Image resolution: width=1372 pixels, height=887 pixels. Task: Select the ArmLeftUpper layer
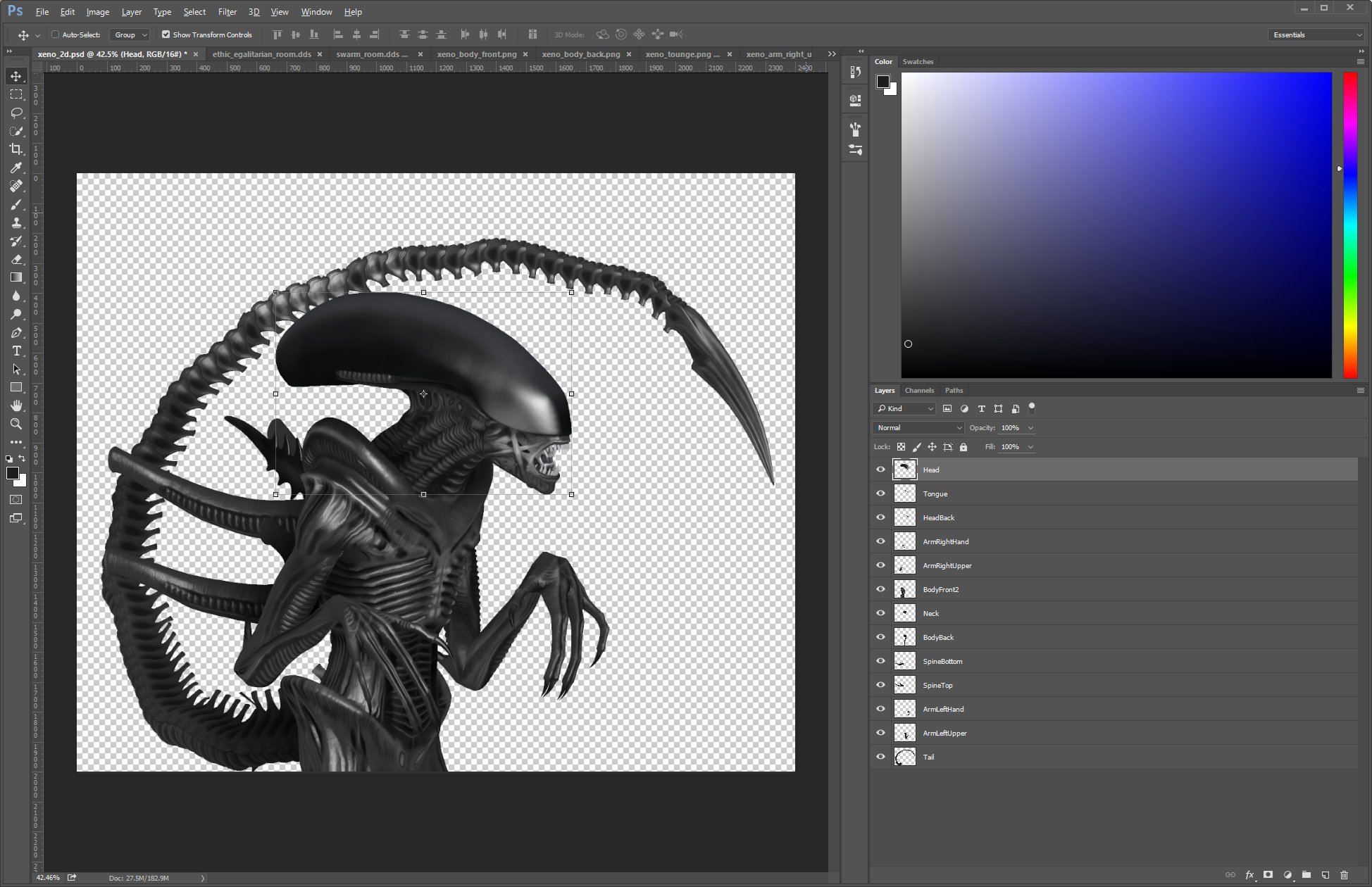(1114, 733)
